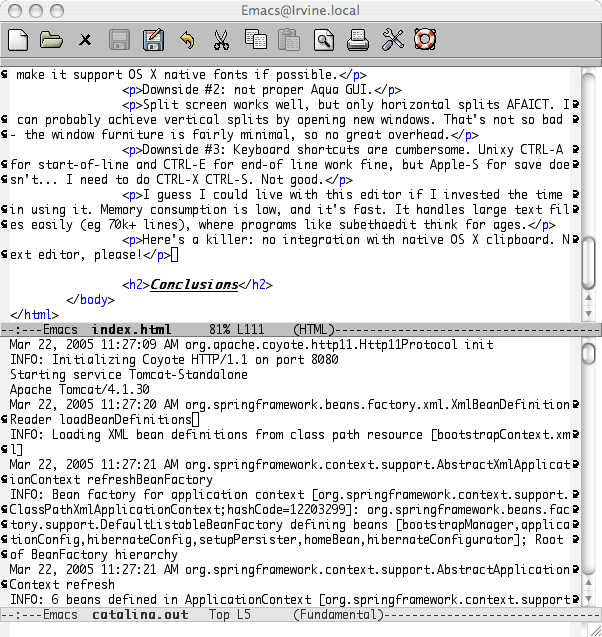Click the (Fundamental) mode indicator
Viewport: 602px width, 637px height.
(338, 615)
